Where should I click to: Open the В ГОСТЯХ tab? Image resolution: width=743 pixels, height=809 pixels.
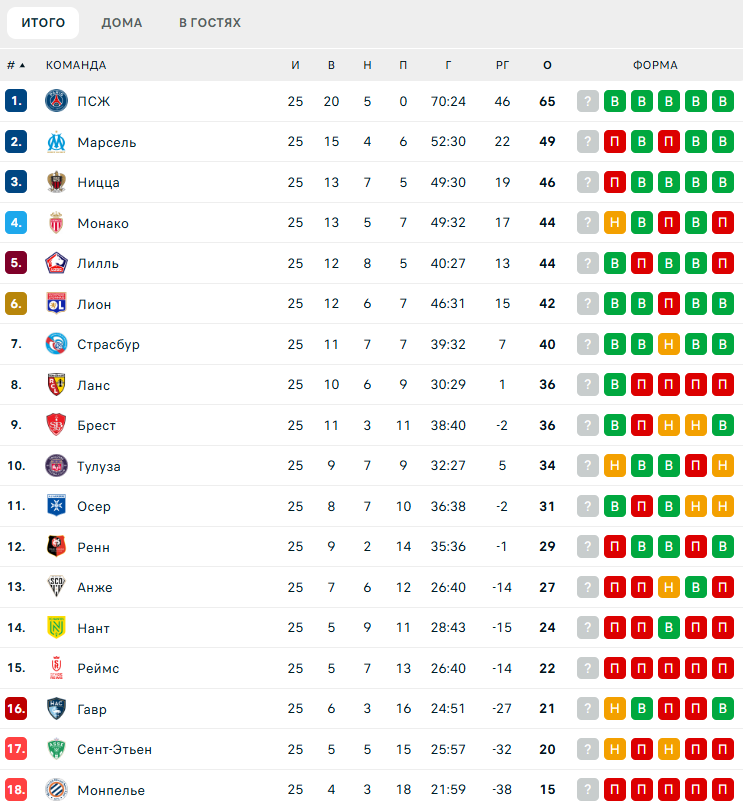point(210,23)
